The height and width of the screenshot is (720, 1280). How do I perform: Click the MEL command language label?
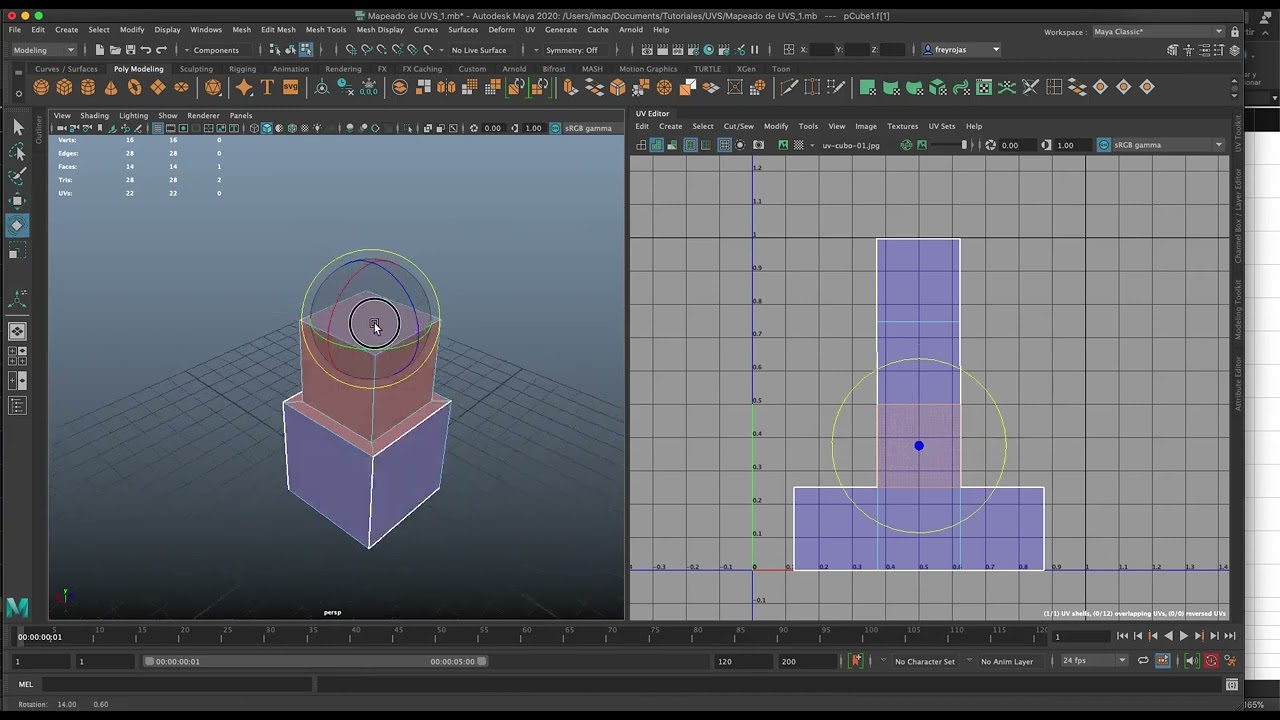[x=25, y=685]
